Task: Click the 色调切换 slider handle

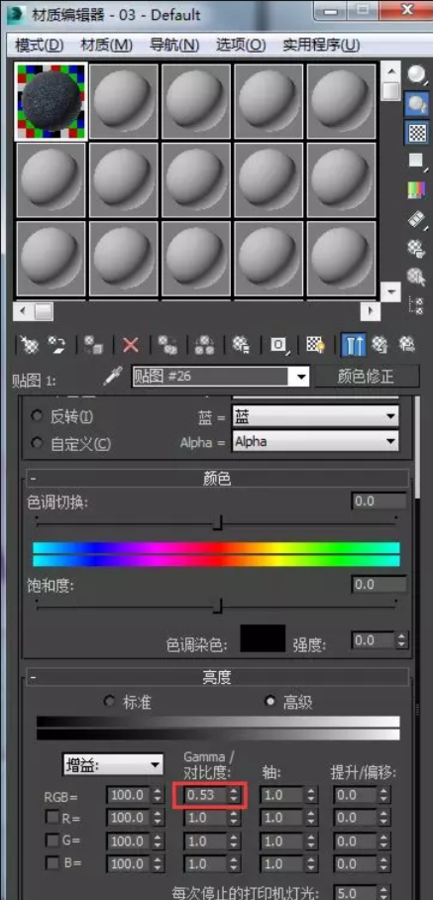Action: pyautogui.click(x=218, y=522)
